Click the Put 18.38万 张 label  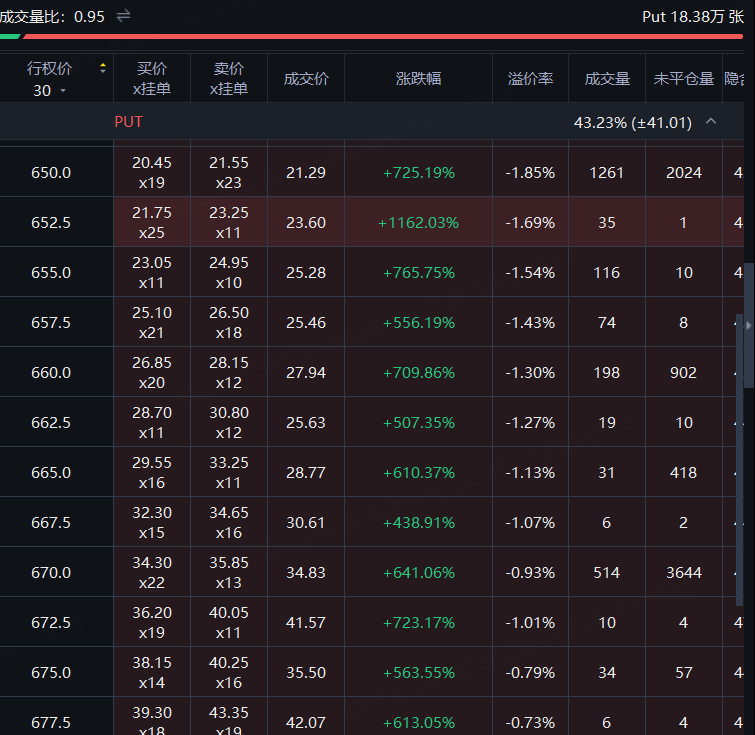click(x=693, y=17)
